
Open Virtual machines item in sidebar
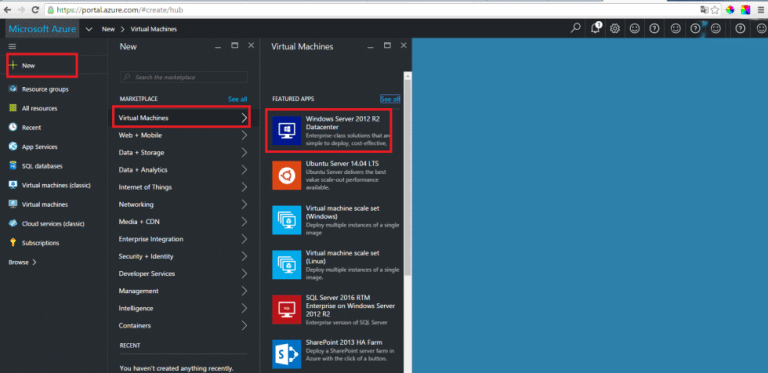[38, 205]
